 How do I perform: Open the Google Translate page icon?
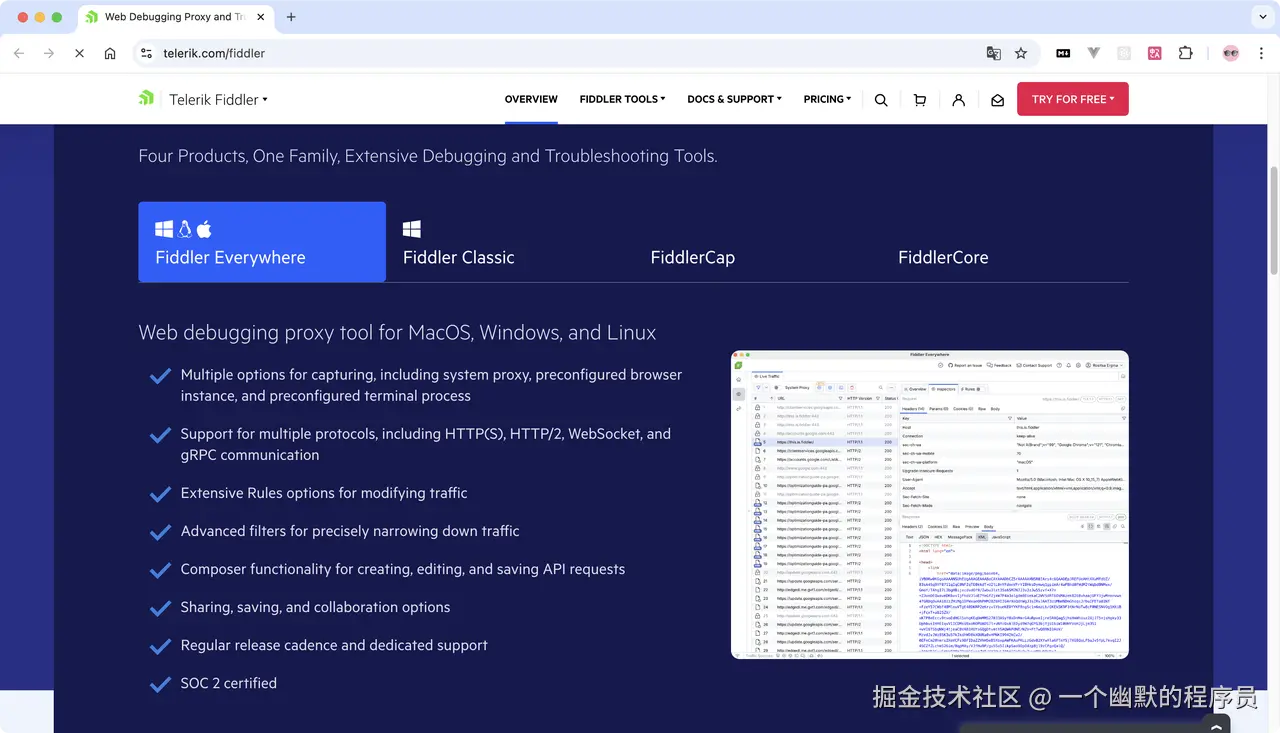point(993,53)
